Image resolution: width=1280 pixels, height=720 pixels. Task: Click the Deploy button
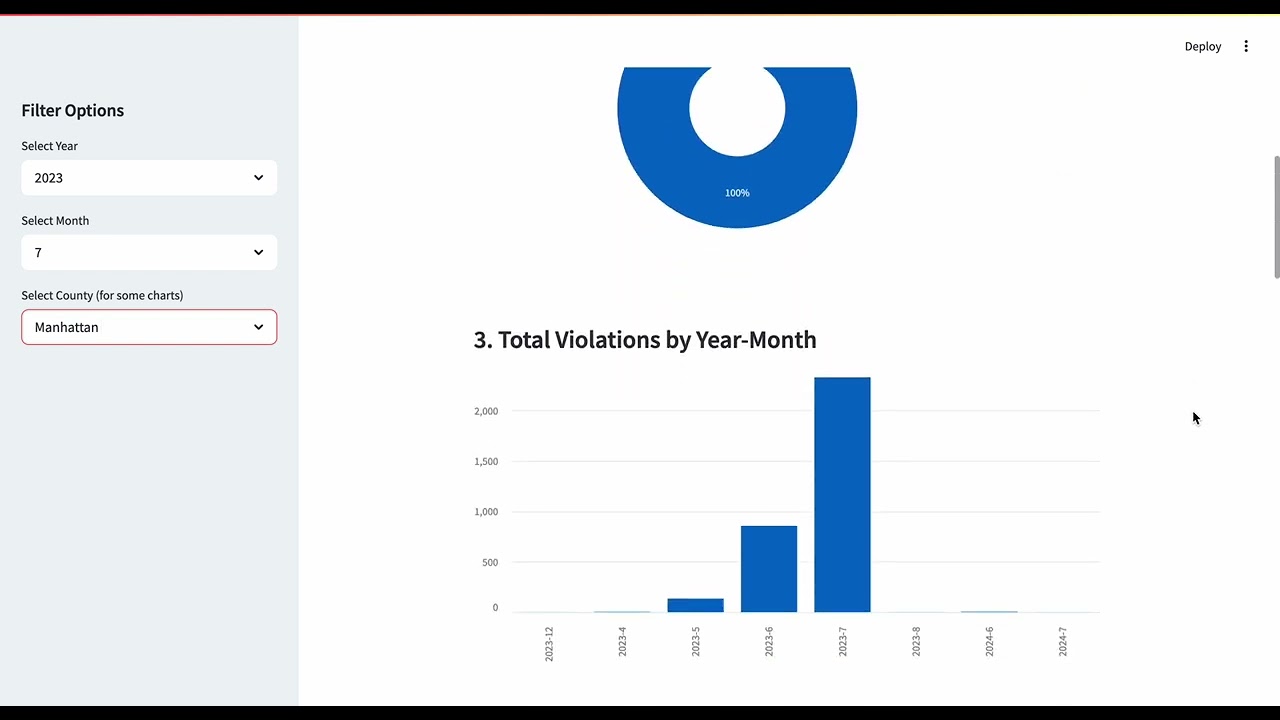point(1203,46)
